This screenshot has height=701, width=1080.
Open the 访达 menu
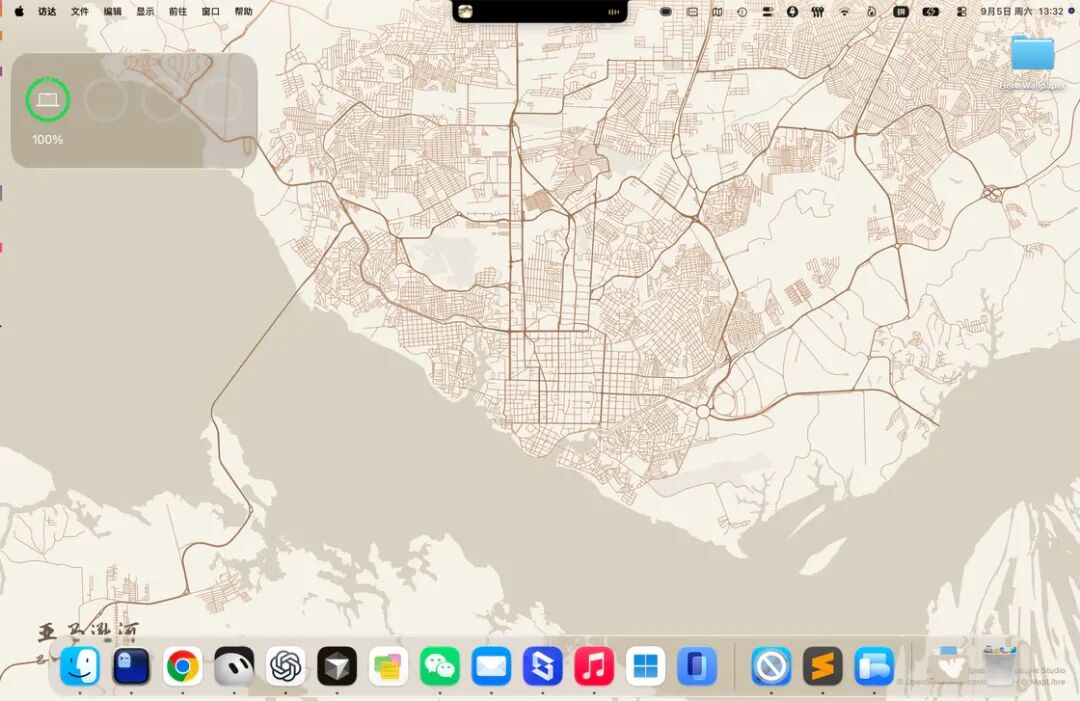pos(47,11)
